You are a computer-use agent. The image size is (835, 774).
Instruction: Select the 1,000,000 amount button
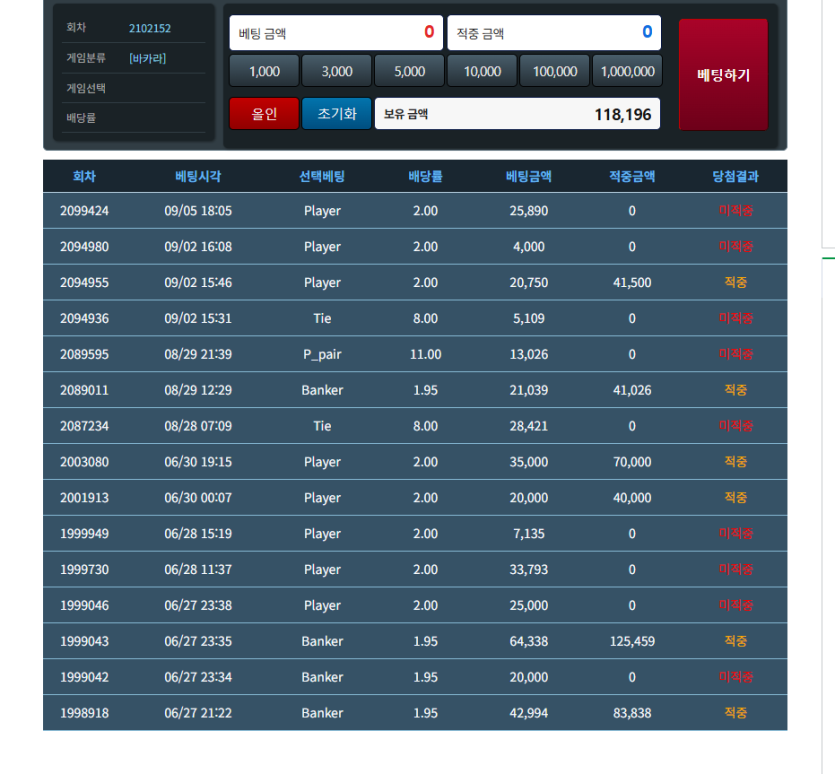[x=627, y=71]
